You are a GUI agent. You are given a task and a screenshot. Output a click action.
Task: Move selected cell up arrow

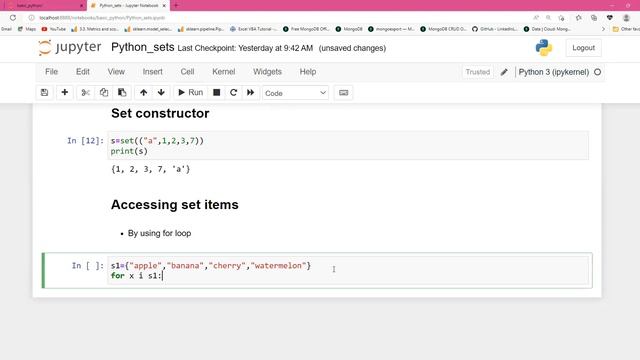[143, 93]
